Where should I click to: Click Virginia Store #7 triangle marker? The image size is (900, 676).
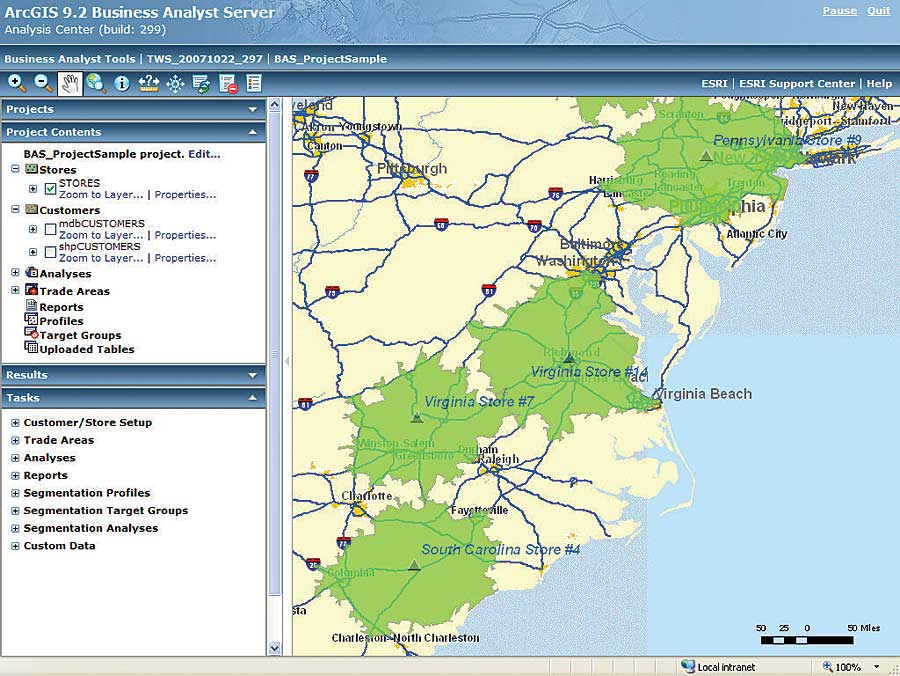(x=417, y=417)
